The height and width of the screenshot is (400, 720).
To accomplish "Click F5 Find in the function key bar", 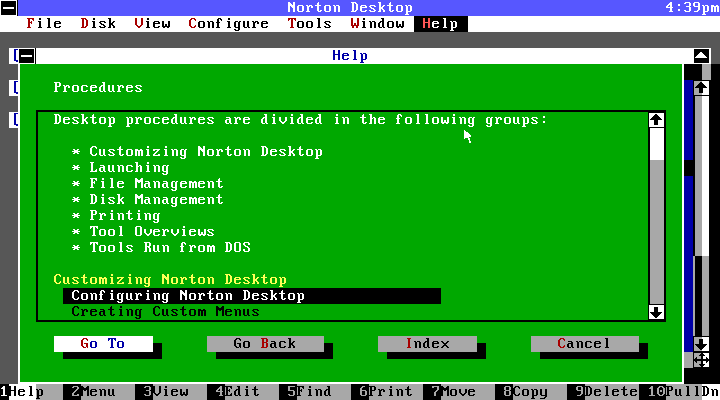I will tap(309, 392).
